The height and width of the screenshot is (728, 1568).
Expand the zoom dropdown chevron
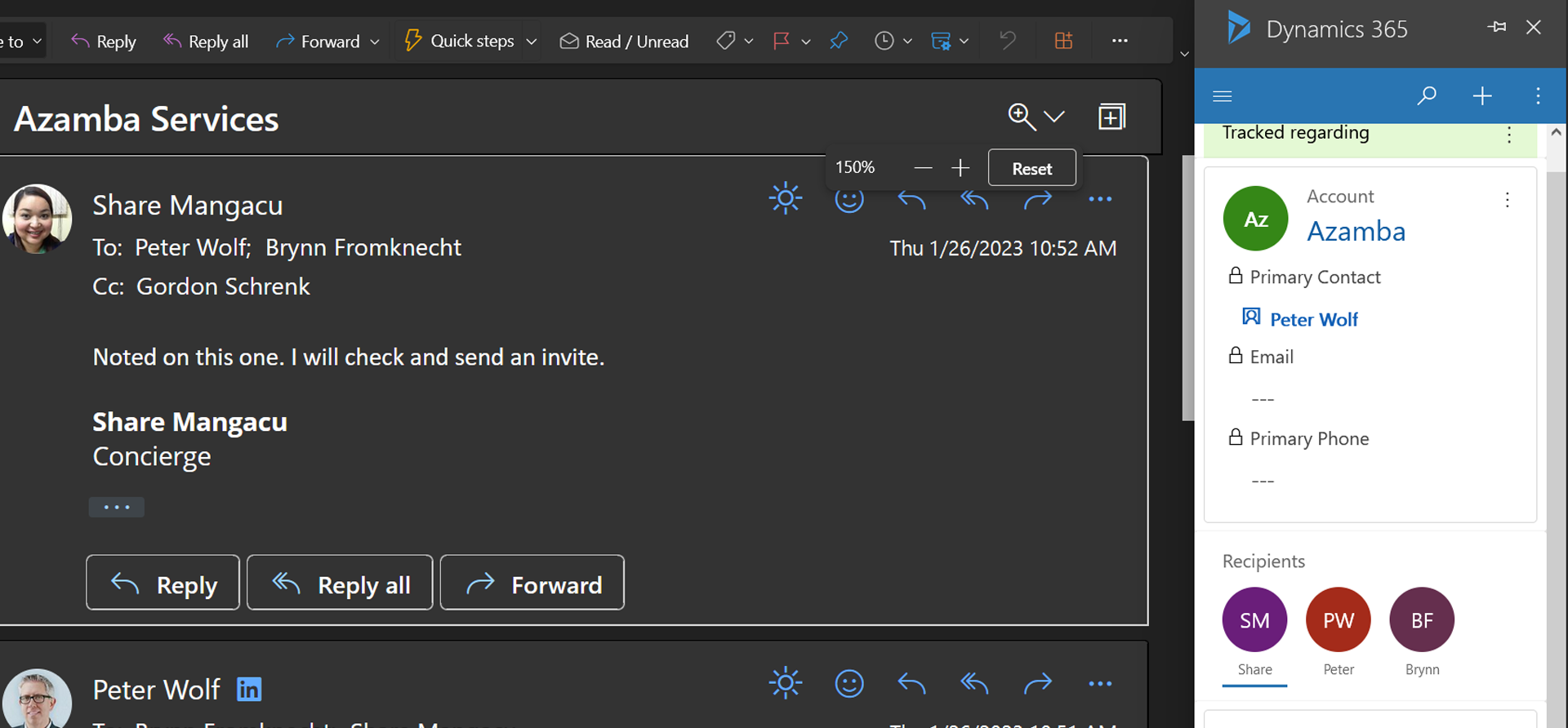pos(1054,117)
